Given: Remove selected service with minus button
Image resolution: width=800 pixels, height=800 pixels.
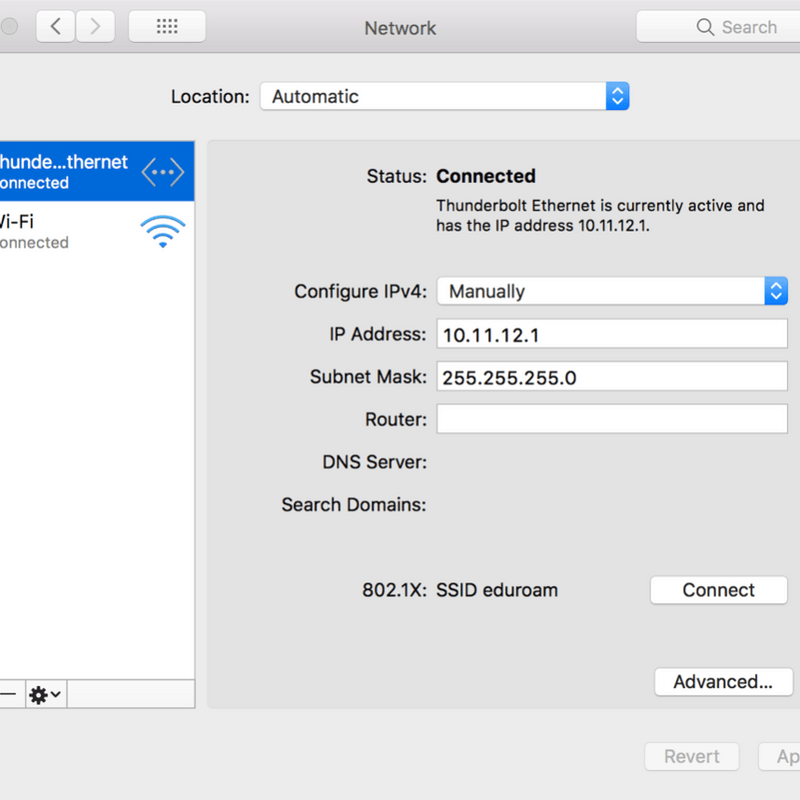Looking at the screenshot, I should (x=9, y=694).
